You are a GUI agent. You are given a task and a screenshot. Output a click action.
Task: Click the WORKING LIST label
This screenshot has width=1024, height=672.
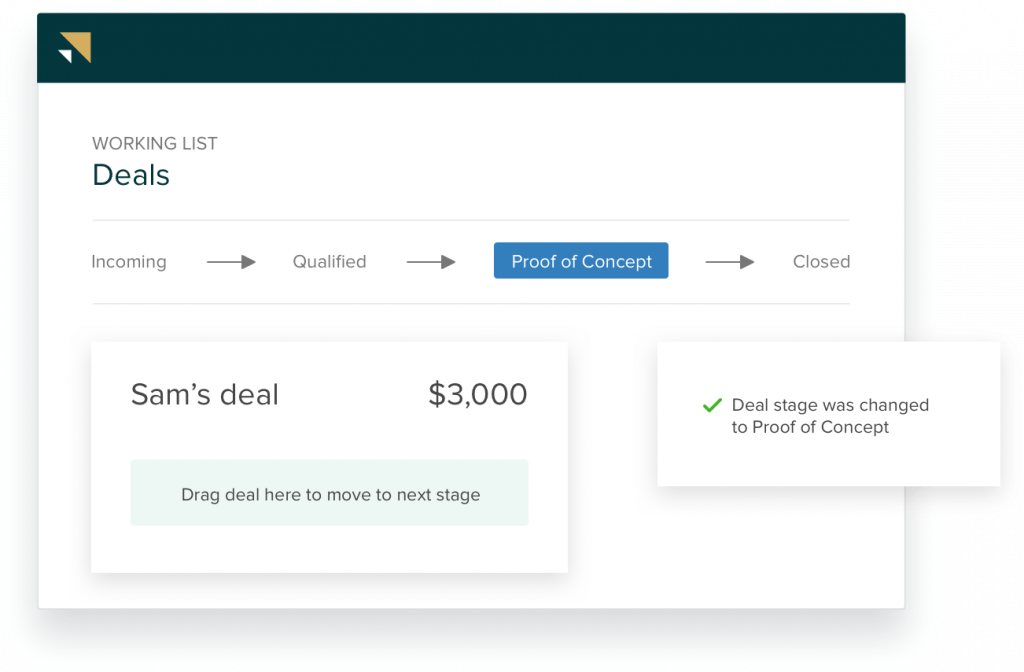(155, 144)
